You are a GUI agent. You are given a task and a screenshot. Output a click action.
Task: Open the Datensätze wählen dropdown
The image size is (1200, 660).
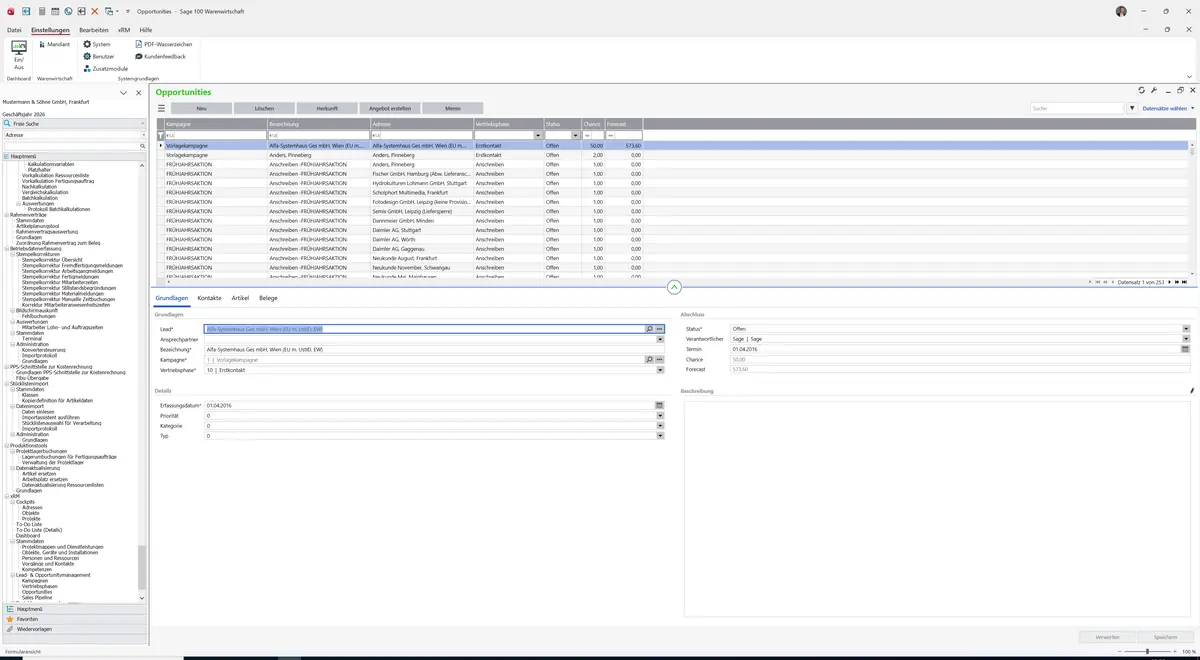click(1168, 108)
